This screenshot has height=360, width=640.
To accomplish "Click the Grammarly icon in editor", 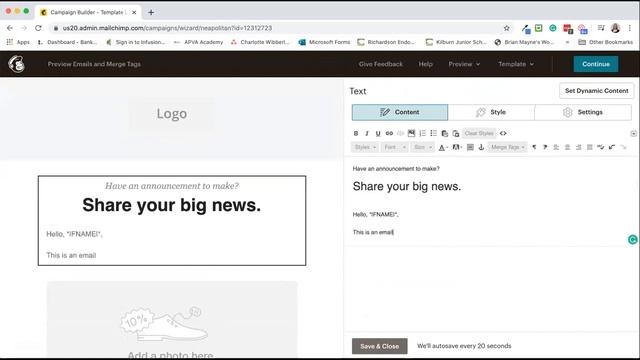I will coord(633,240).
